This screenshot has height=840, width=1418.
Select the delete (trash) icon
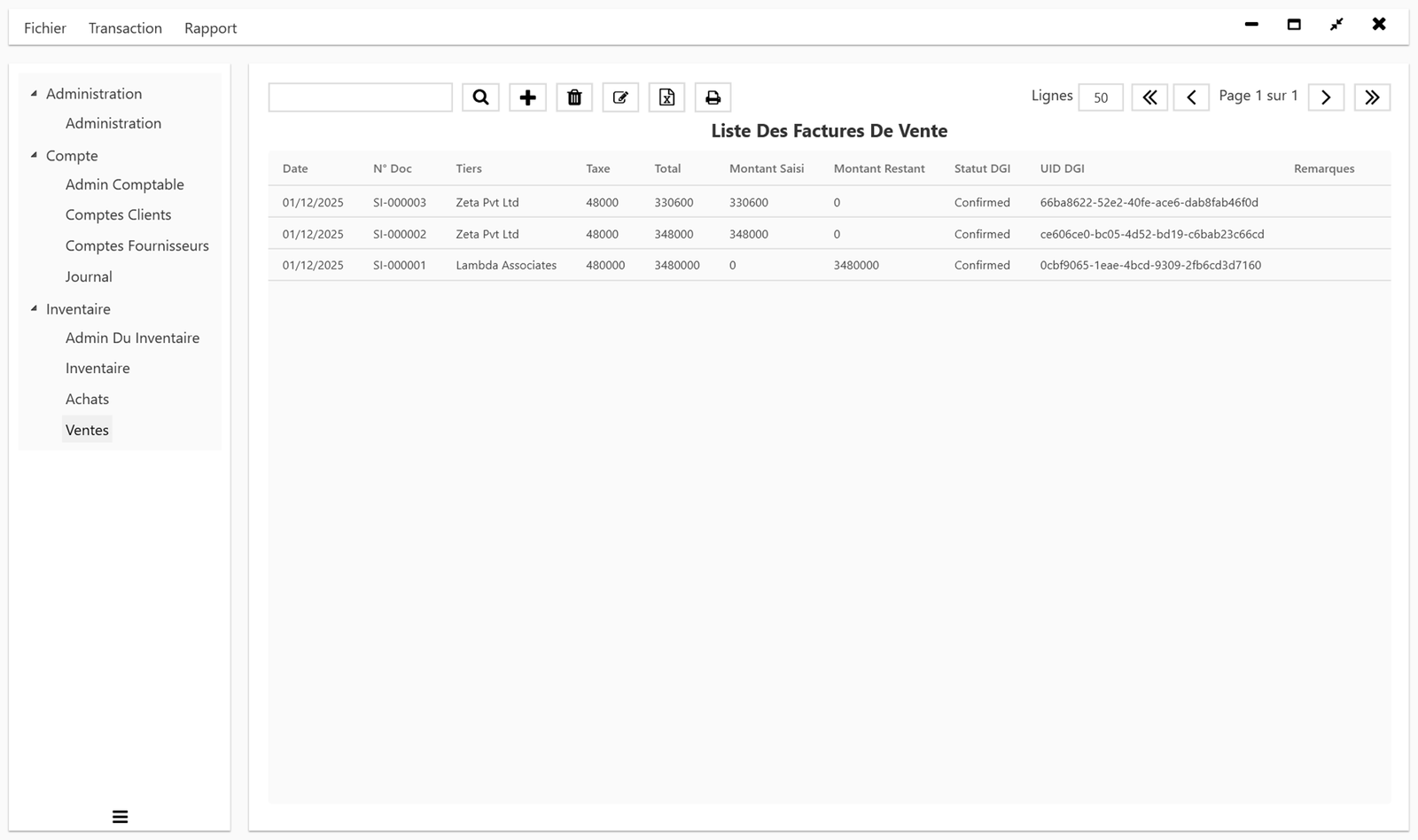tap(574, 97)
